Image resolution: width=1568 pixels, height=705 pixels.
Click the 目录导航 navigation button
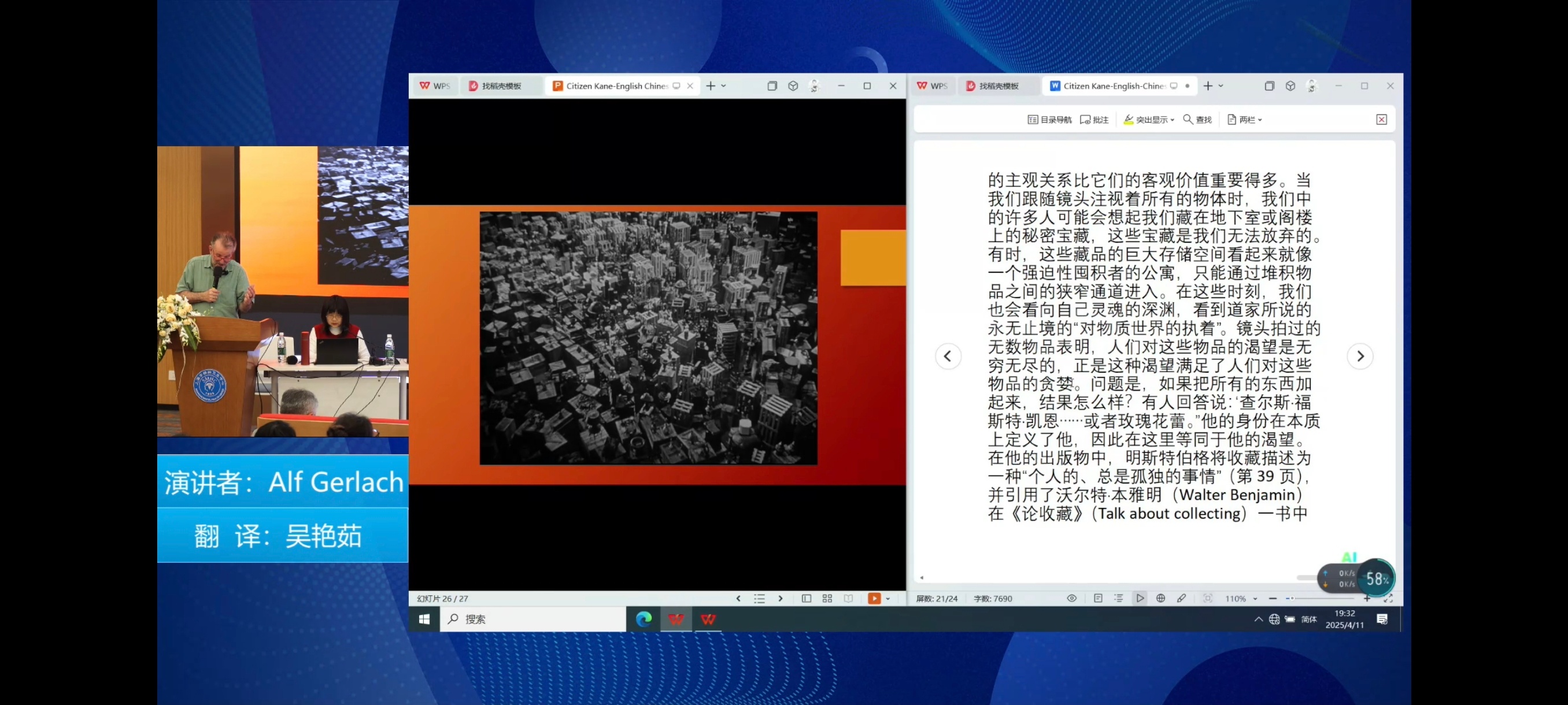(x=1049, y=120)
